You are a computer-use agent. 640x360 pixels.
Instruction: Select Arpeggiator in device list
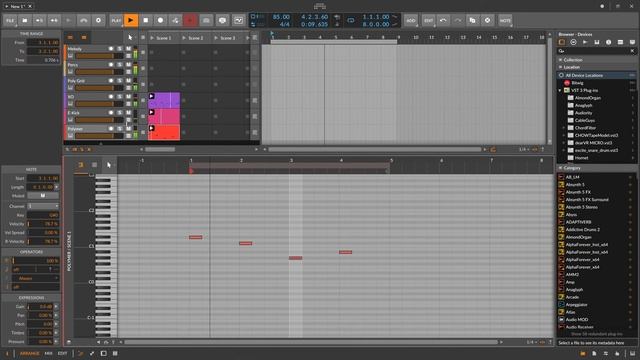(x=576, y=304)
